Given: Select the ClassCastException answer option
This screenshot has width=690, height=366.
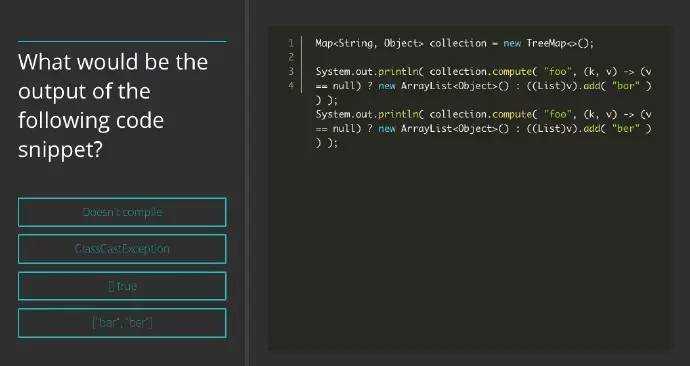Looking at the screenshot, I should tap(122, 249).
